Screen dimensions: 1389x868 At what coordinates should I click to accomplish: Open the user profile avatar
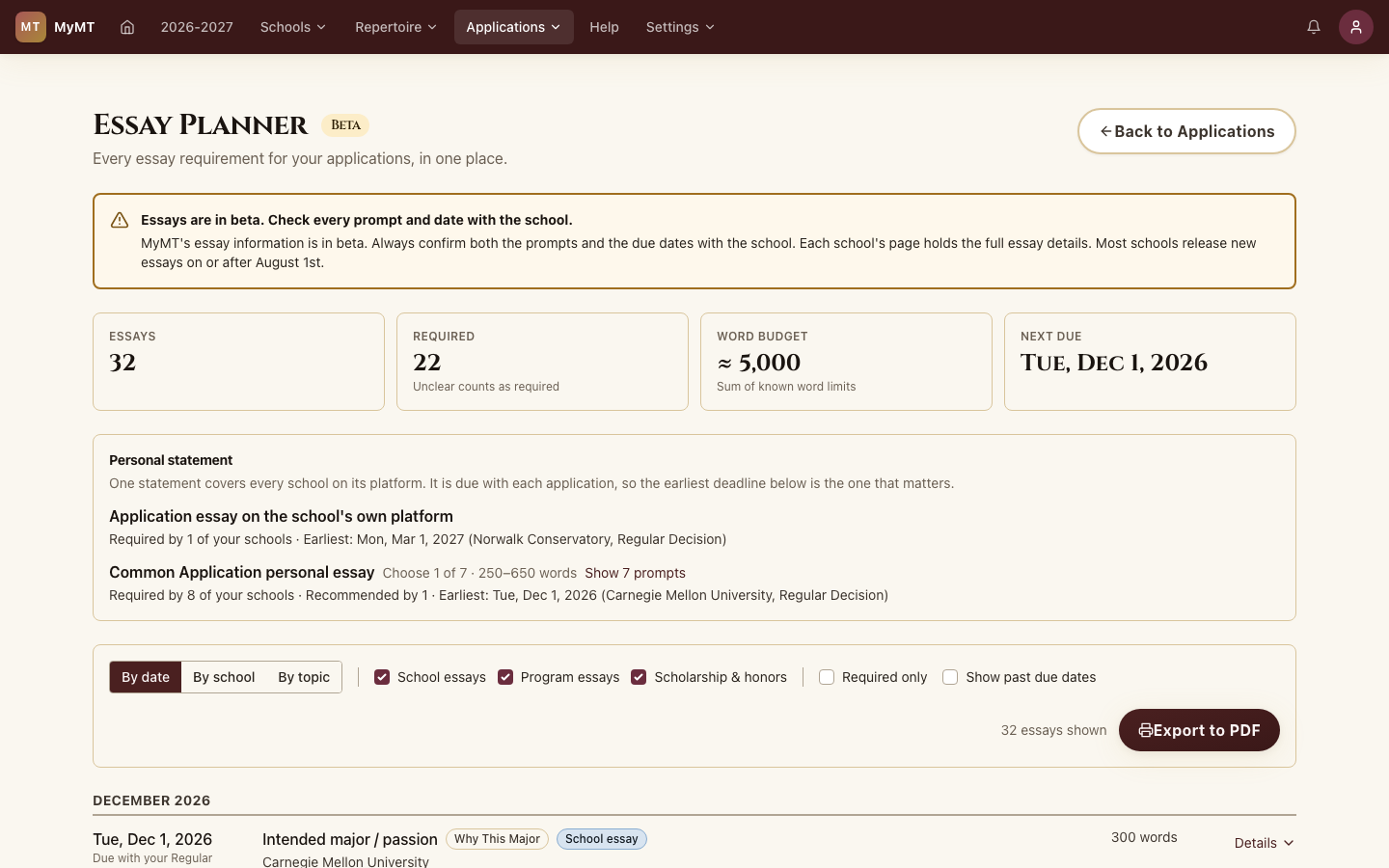[x=1356, y=27]
